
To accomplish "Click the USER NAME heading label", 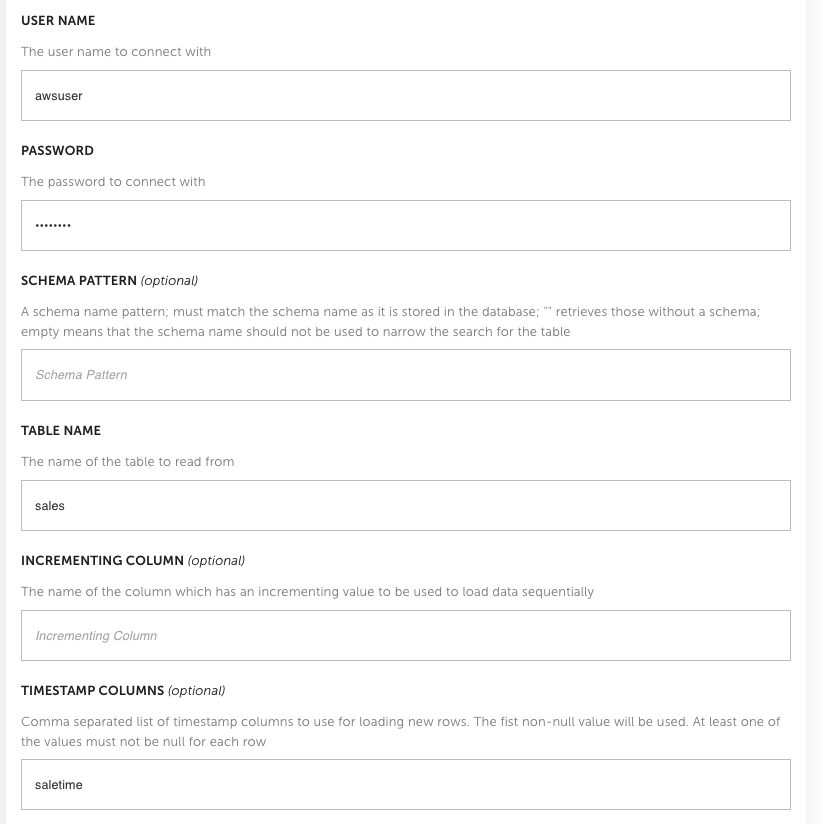I will point(58,20).
